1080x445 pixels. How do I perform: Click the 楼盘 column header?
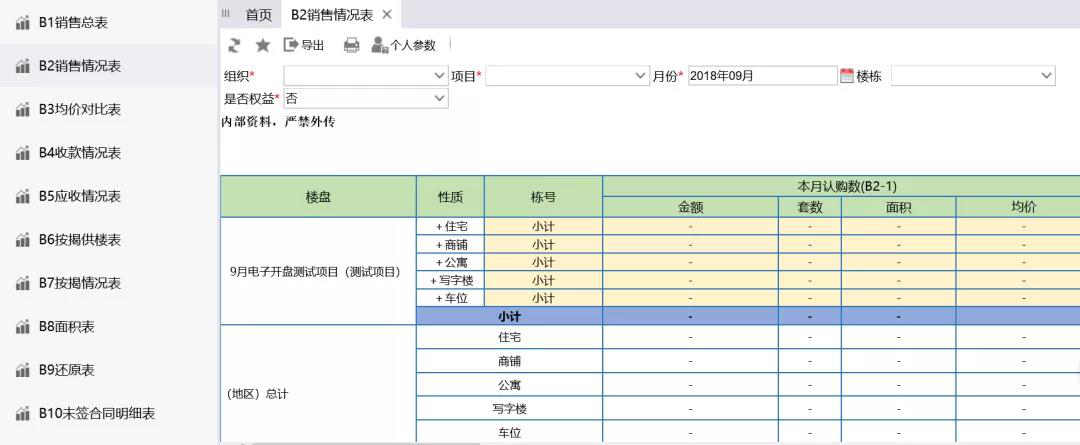(318, 197)
